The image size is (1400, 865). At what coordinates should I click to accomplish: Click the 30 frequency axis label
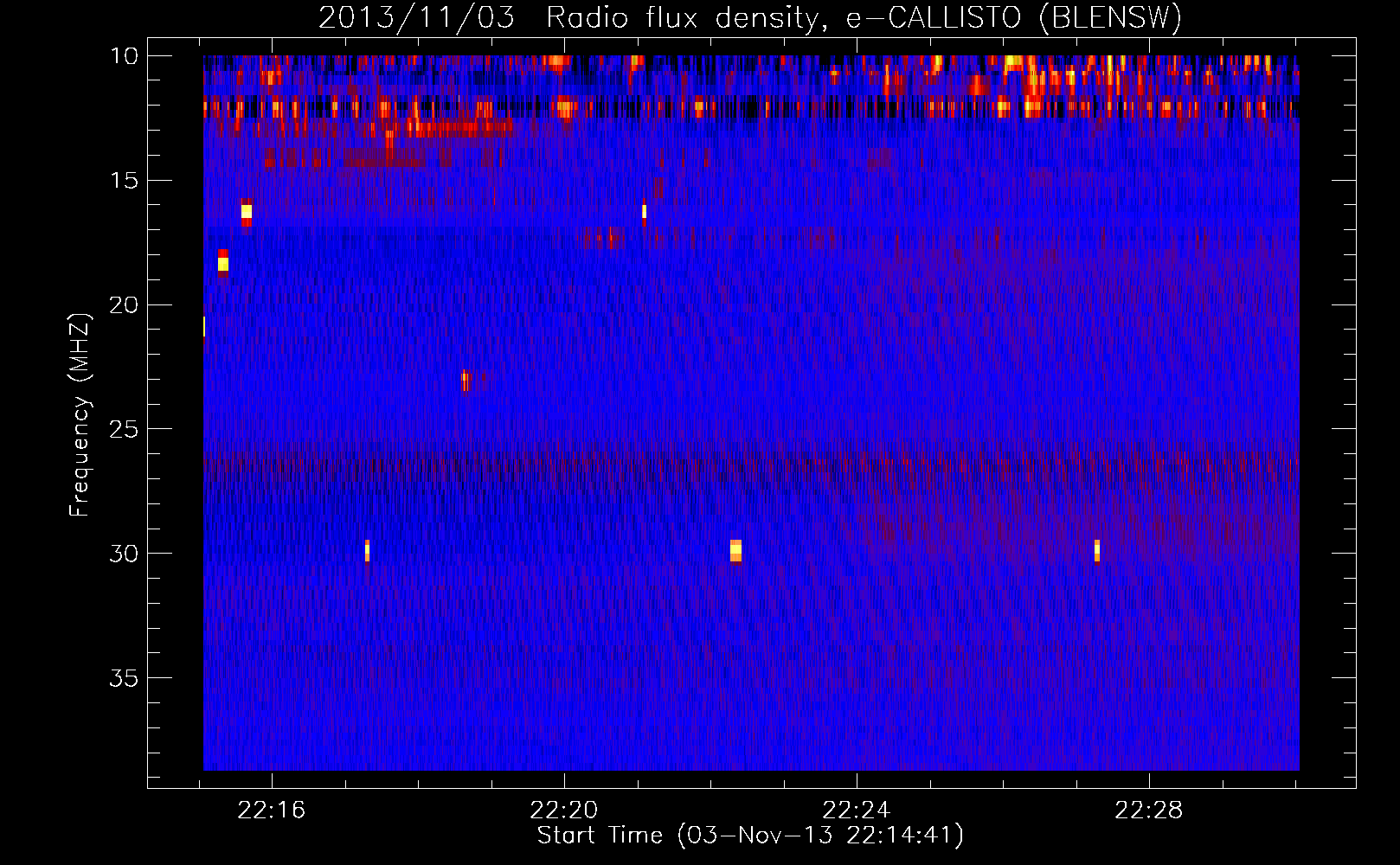(x=124, y=554)
